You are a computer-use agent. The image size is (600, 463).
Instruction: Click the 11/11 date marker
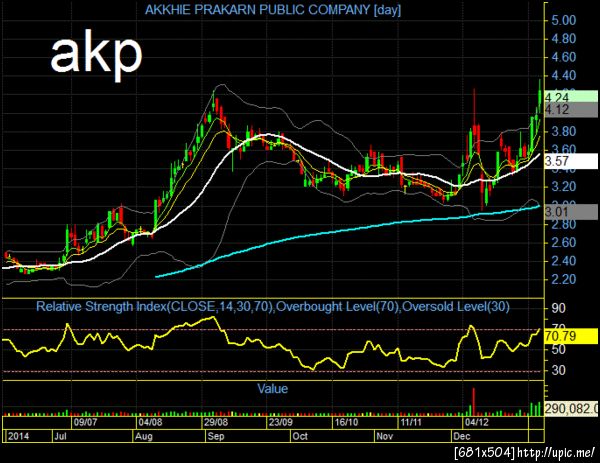pyautogui.click(x=411, y=422)
